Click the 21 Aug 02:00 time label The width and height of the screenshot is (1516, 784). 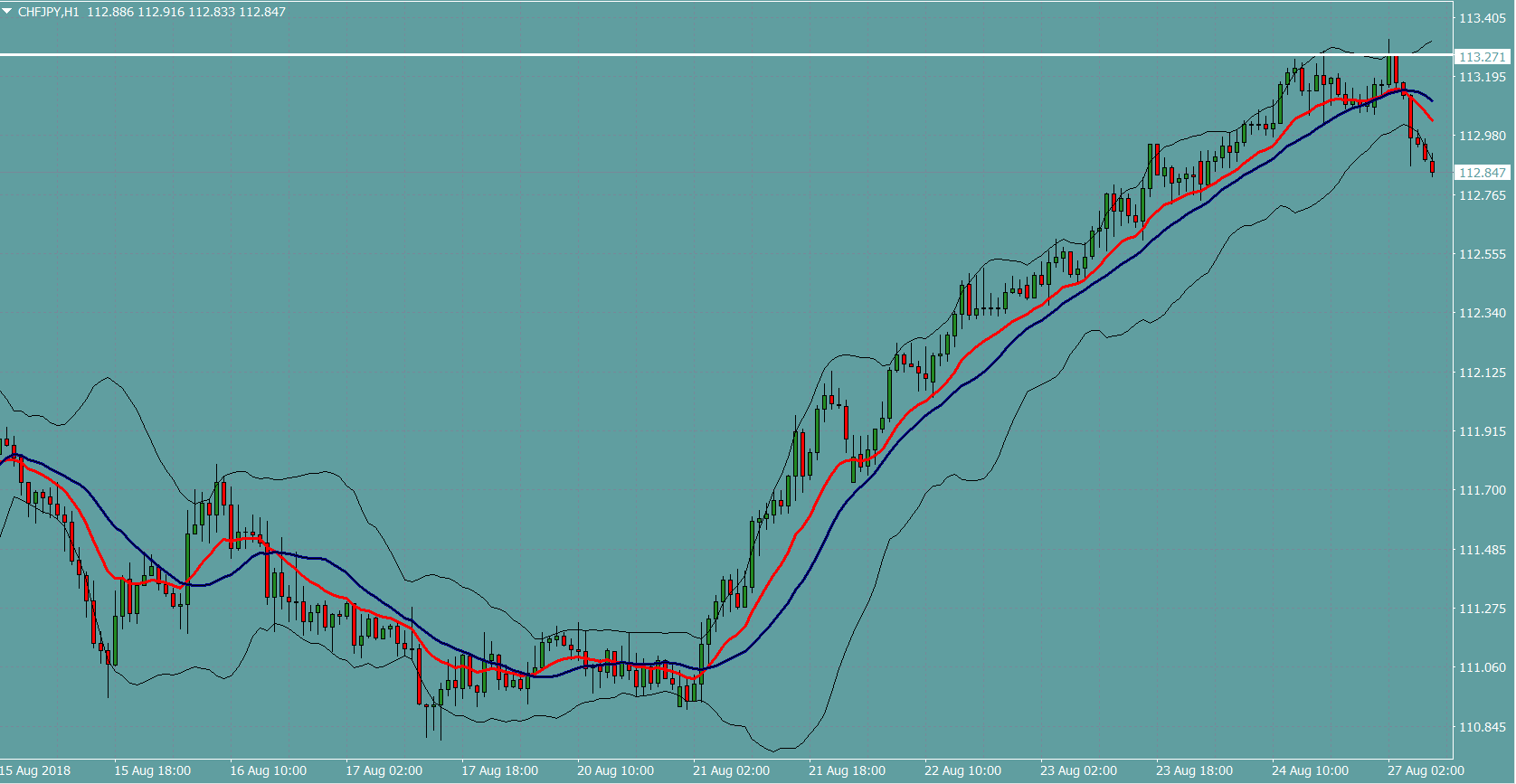[731, 770]
